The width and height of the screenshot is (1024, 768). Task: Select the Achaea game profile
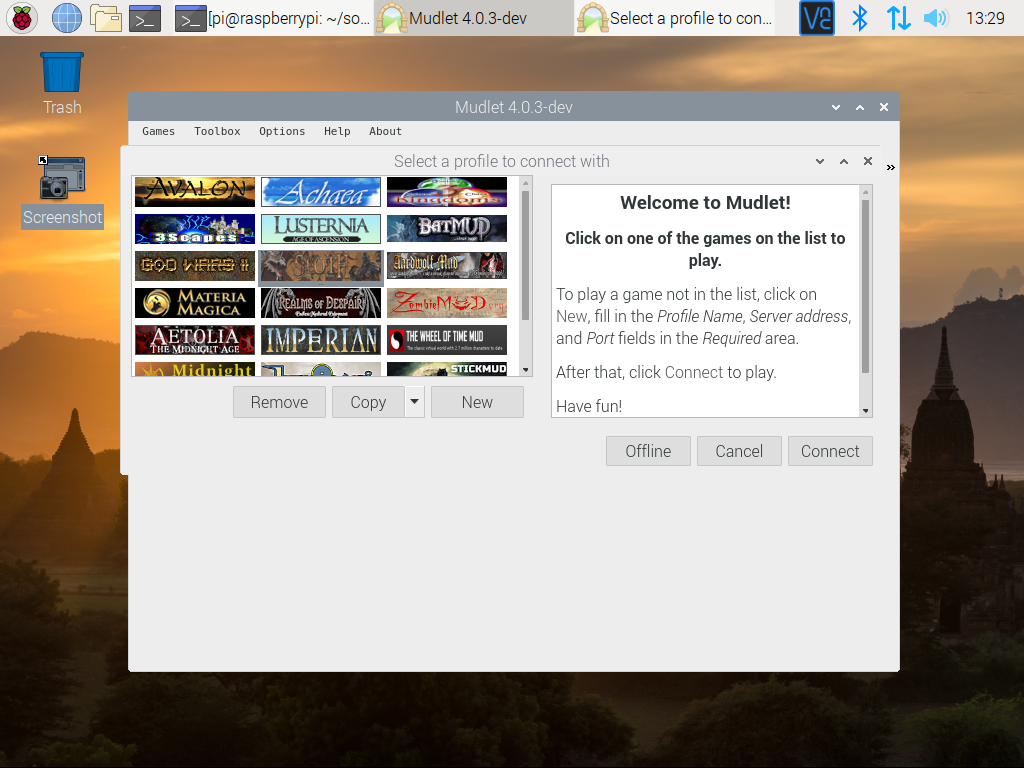click(321, 191)
